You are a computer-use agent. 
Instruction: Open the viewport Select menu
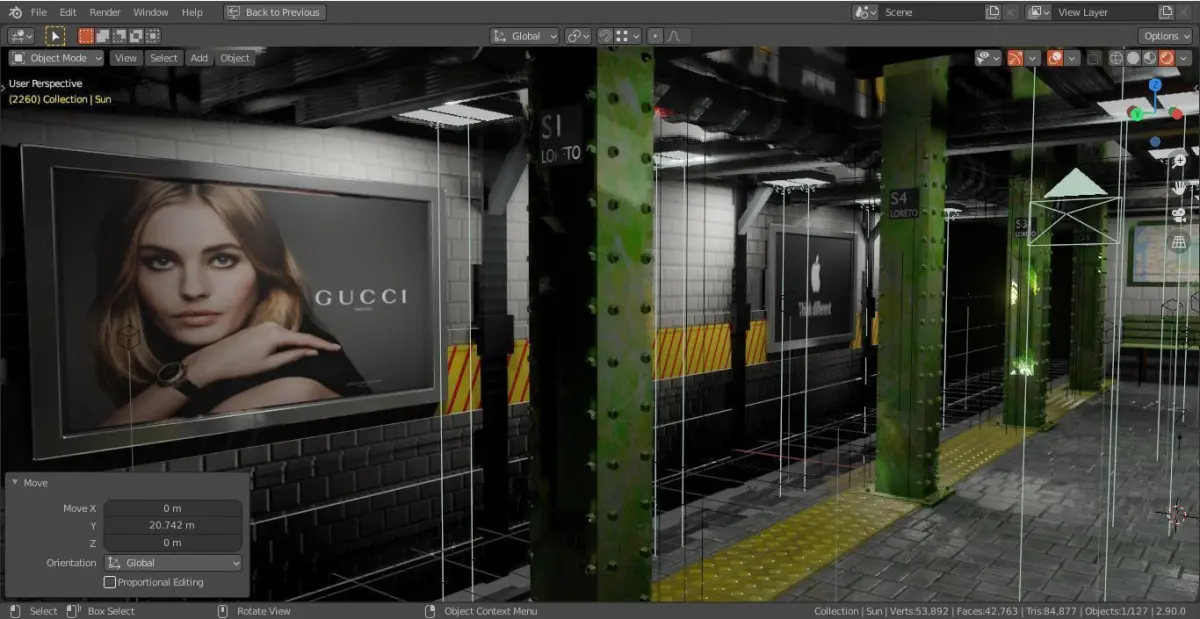[x=164, y=58]
